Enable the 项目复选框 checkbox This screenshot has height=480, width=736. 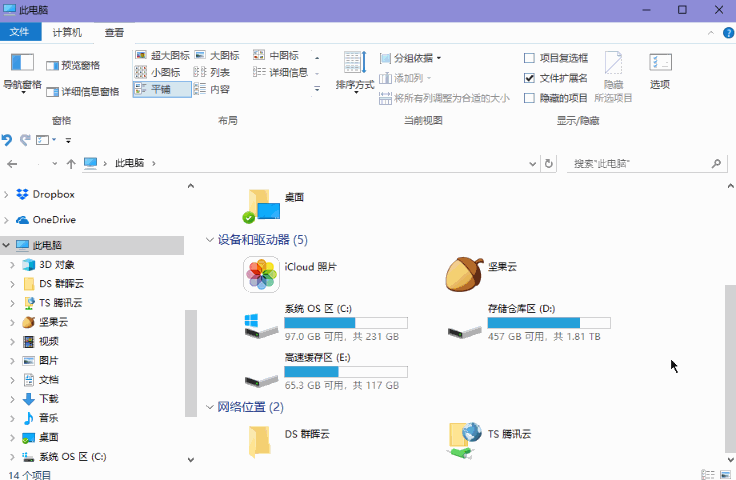click(x=530, y=58)
